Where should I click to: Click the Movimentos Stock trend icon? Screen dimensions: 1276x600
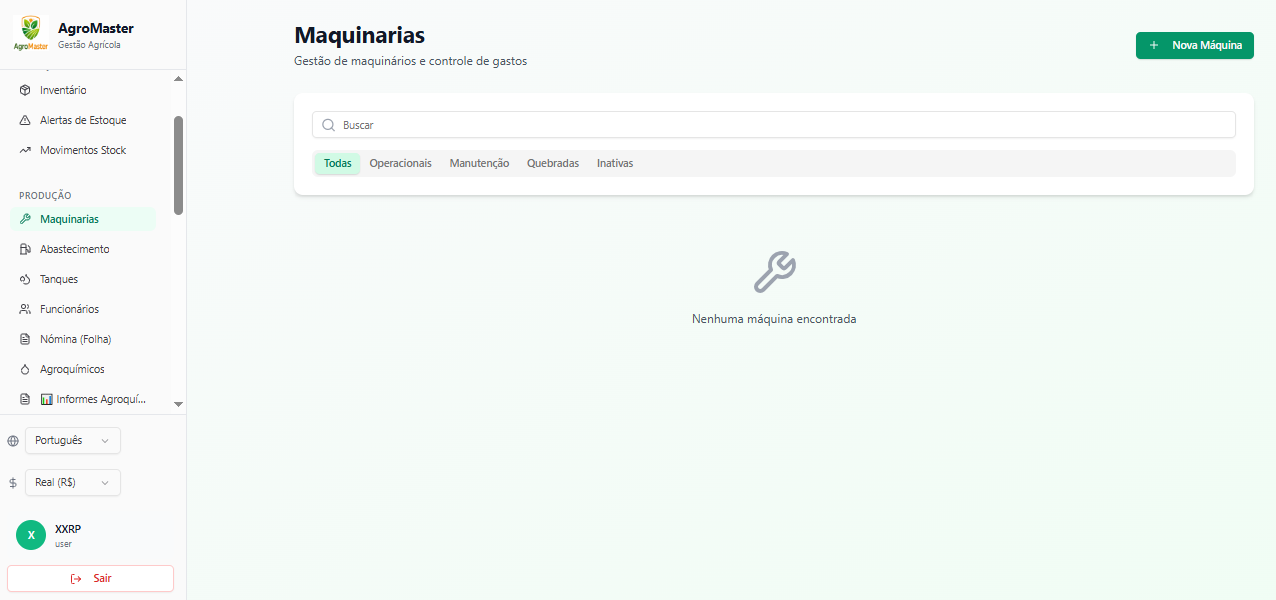[x=25, y=150]
